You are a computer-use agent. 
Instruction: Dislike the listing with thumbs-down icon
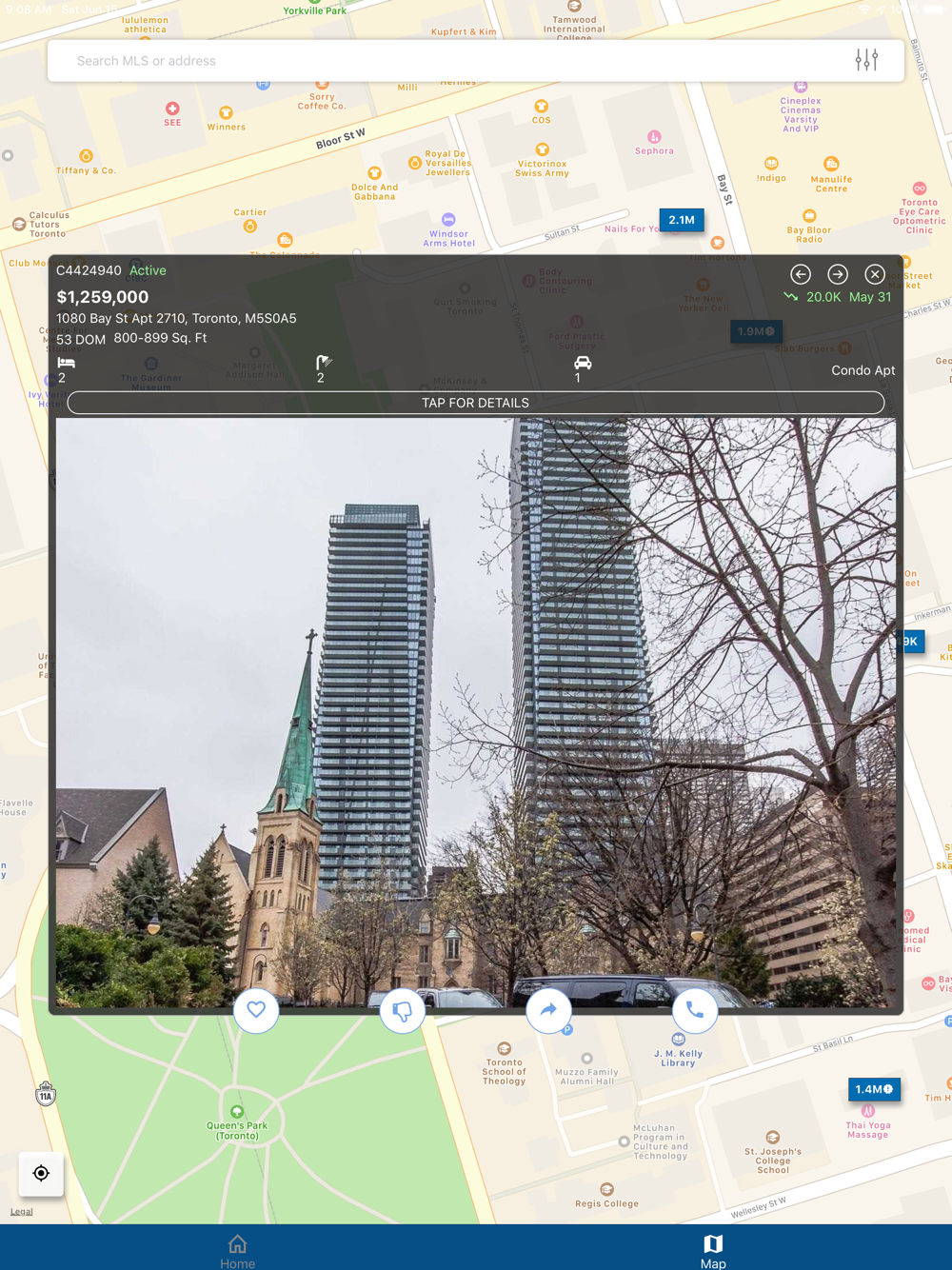pyautogui.click(x=403, y=1010)
